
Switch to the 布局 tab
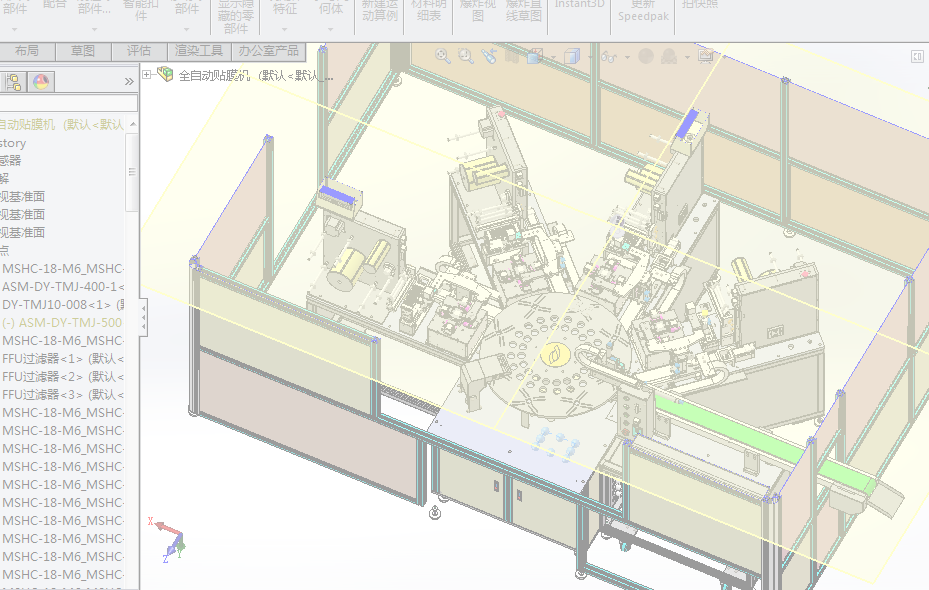[x=27, y=51]
